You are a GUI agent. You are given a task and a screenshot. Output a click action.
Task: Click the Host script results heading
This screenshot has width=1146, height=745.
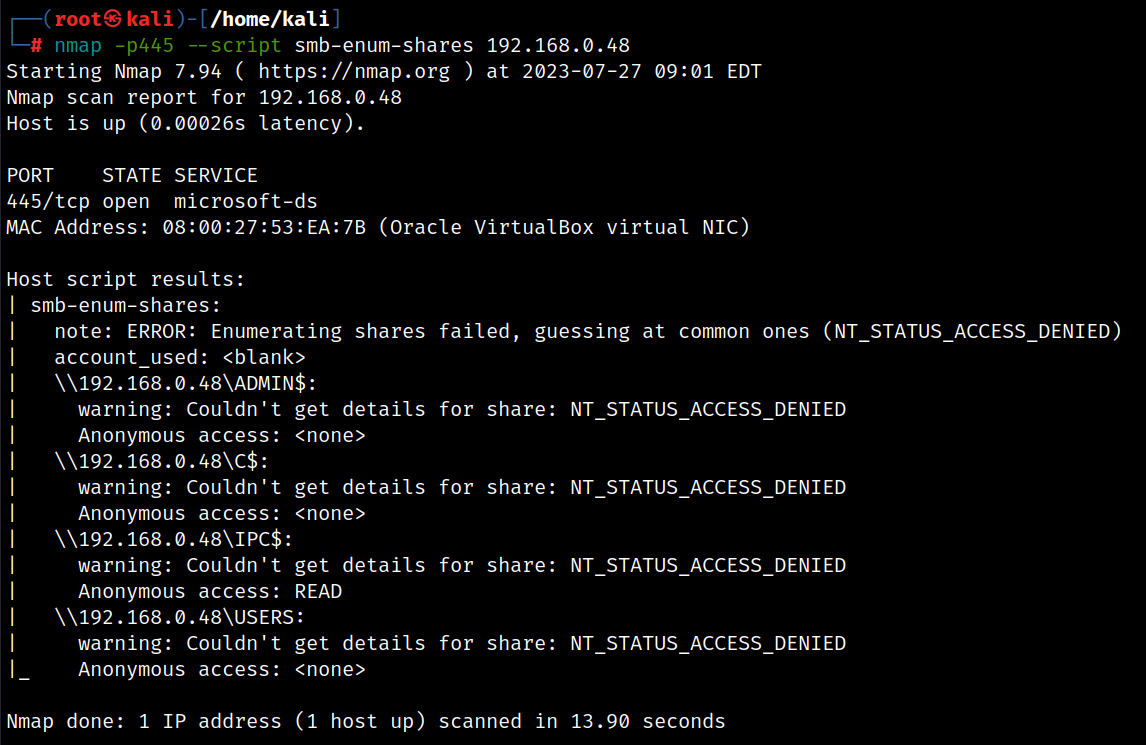coord(125,279)
